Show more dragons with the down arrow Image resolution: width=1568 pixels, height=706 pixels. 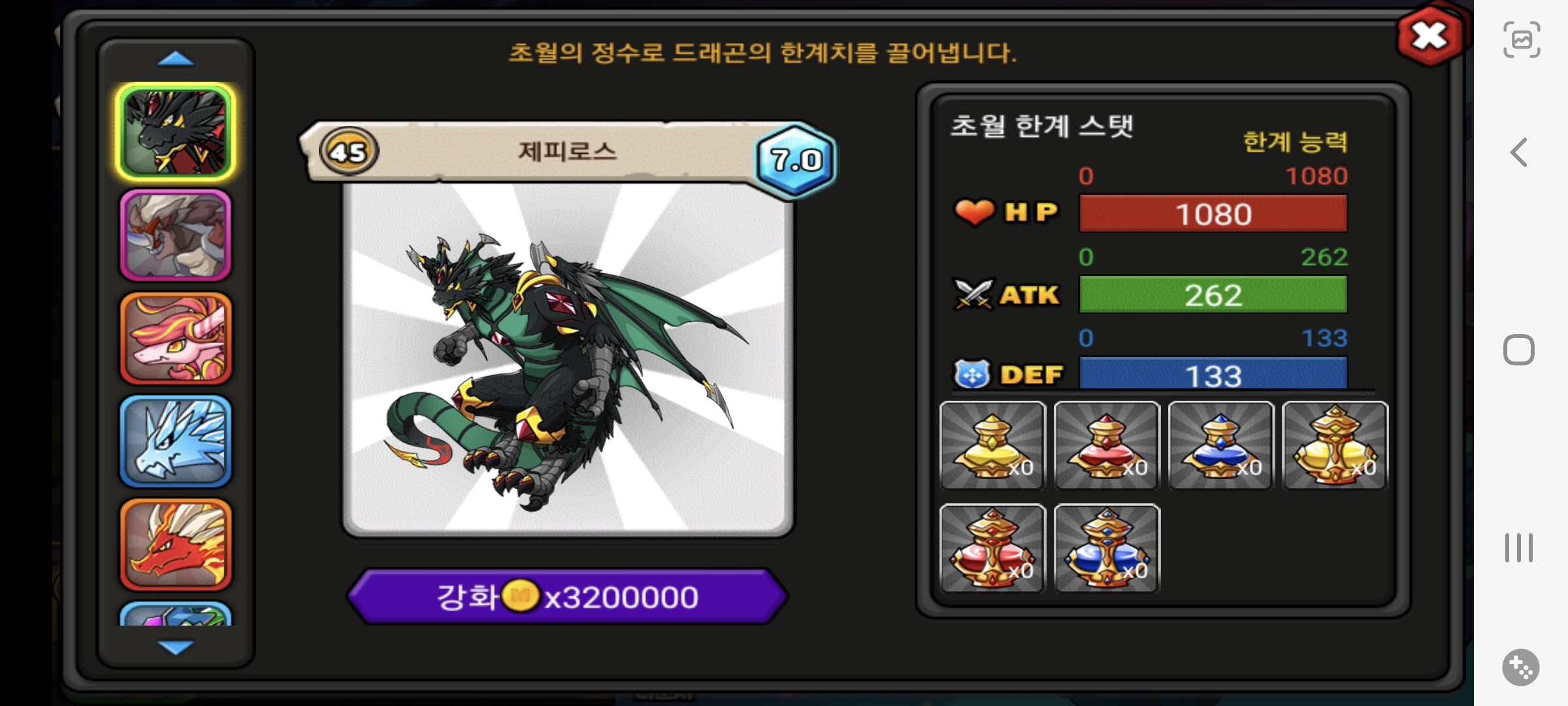coord(176,647)
